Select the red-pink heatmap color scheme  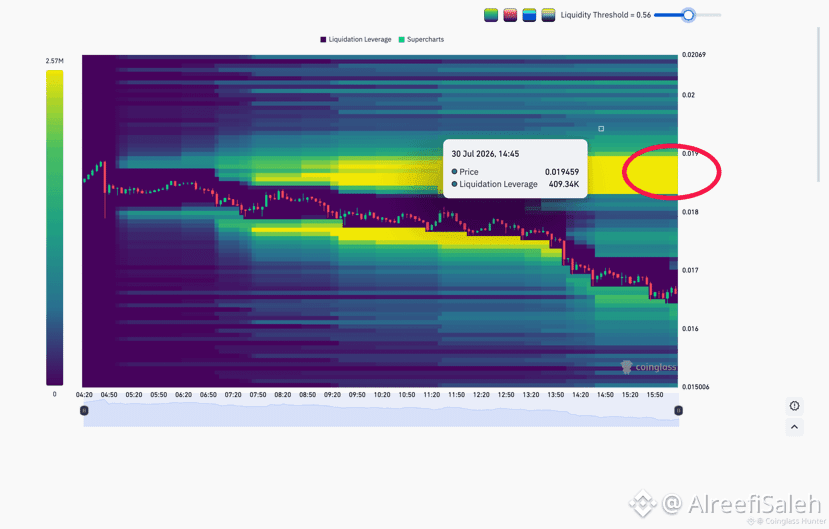(510, 15)
